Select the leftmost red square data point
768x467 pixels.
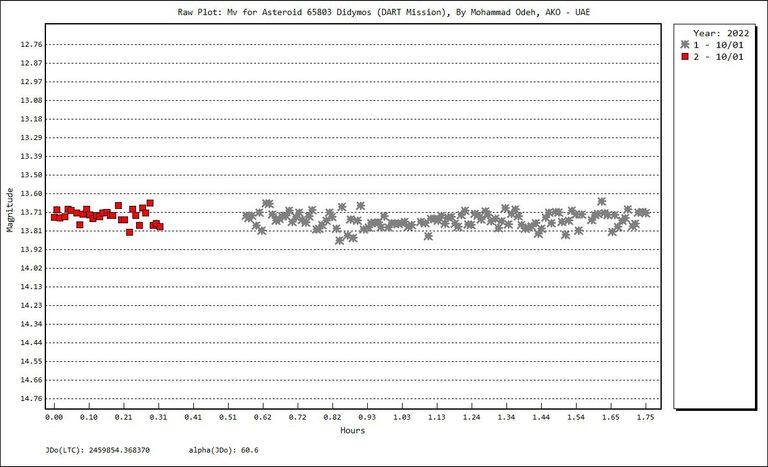[x=53, y=217]
